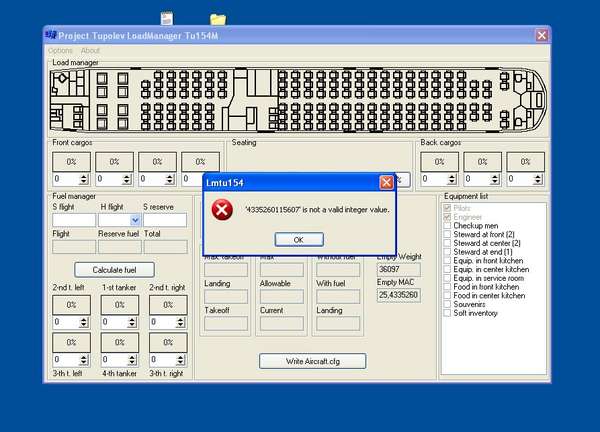The height and width of the screenshot is (432, 600).
Task: Close the Lmtu154 error dialog
Action: (x=386, y=183)
